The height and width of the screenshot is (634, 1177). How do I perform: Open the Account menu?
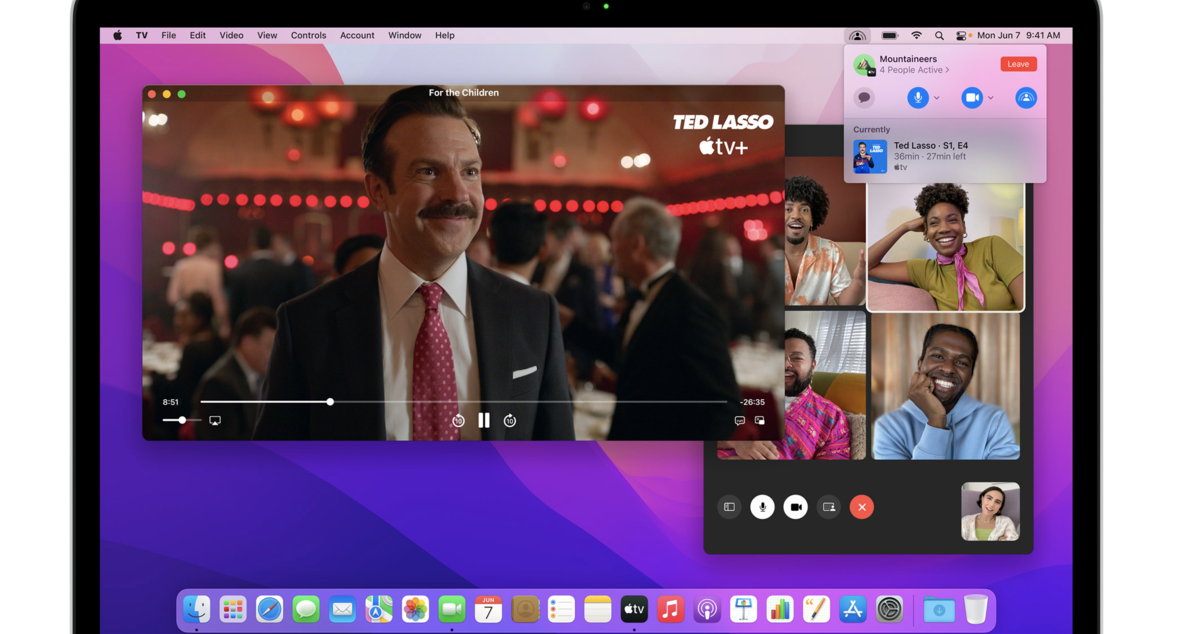point(357,35)
